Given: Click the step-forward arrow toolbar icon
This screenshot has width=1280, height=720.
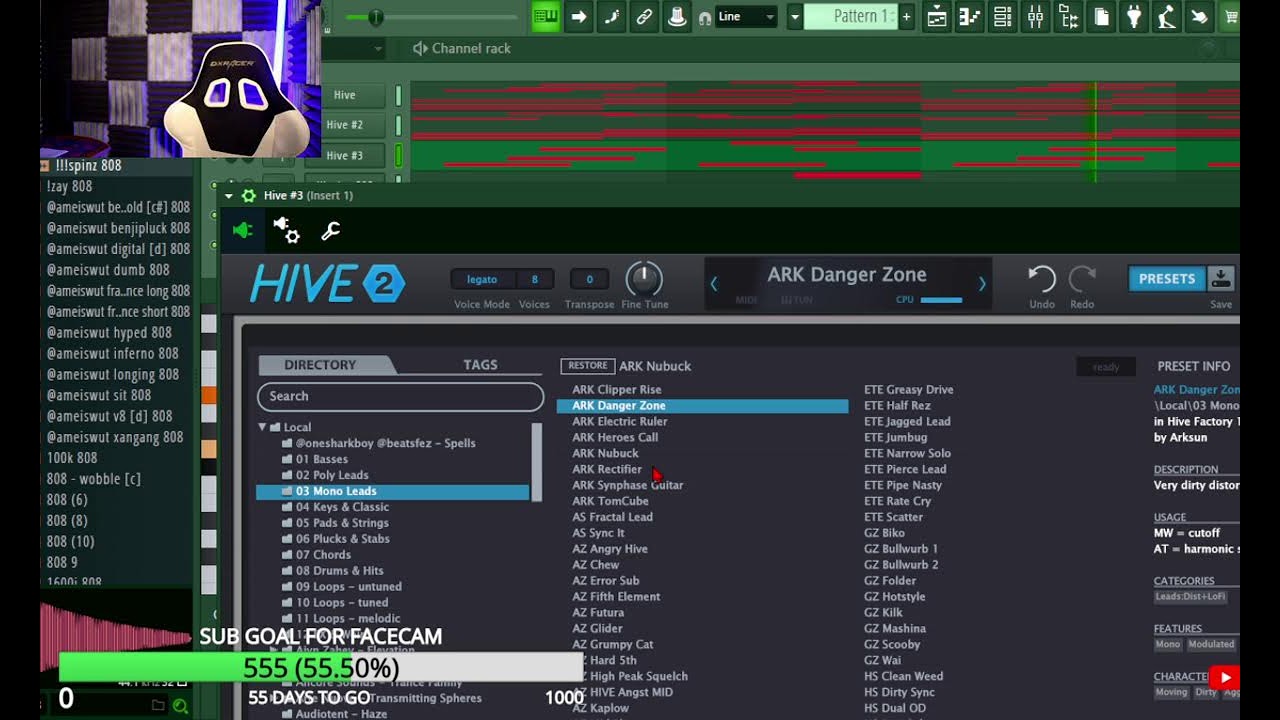Looking at the screenshot, I should tap(578, 16).
